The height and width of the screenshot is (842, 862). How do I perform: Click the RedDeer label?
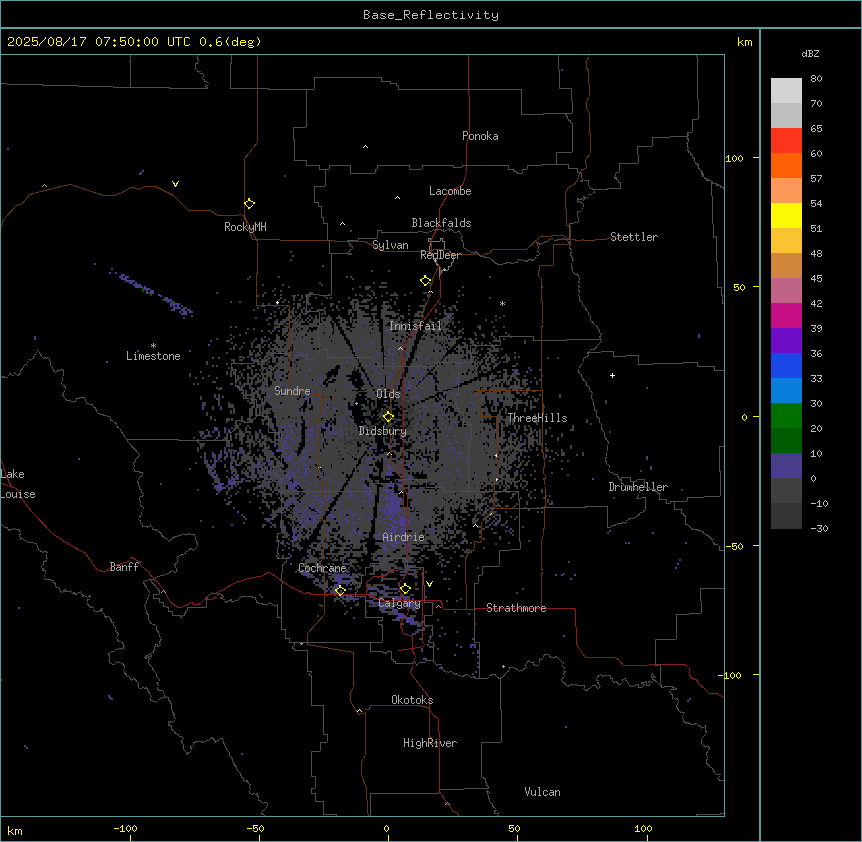point(440,255)
